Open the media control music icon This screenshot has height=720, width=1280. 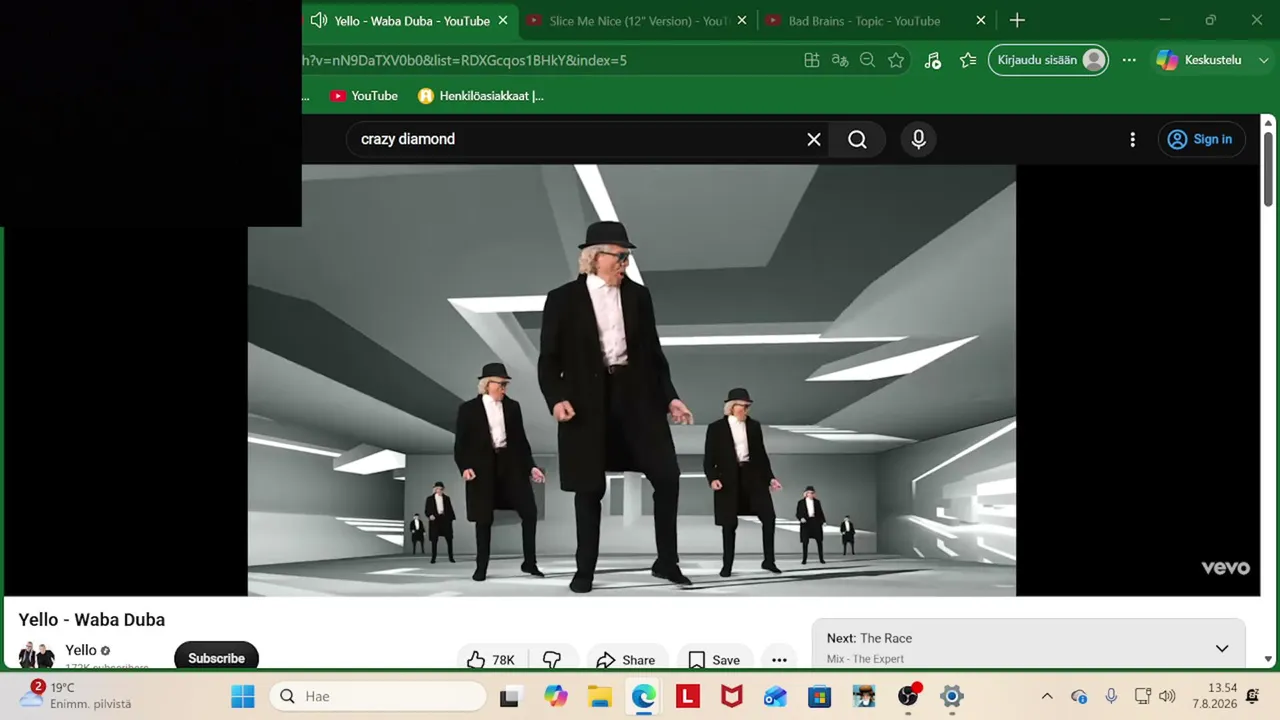(x=933, y=60)
